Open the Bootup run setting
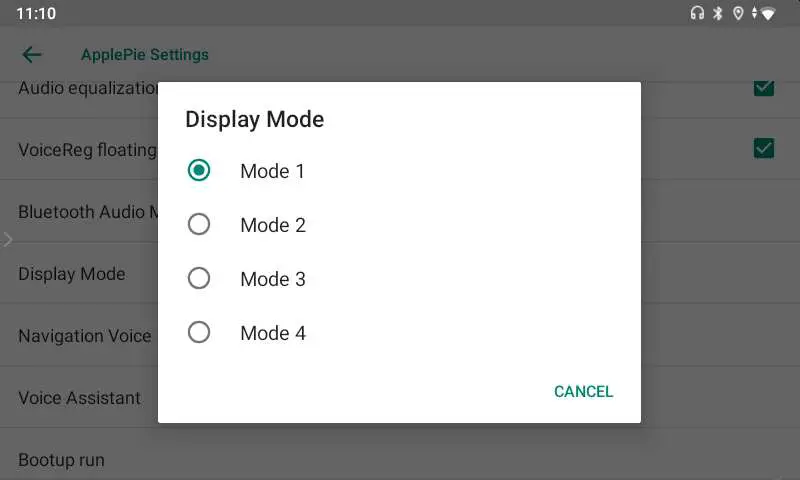Viewport: 800px width, 480px height. click(x=61, y=460)
